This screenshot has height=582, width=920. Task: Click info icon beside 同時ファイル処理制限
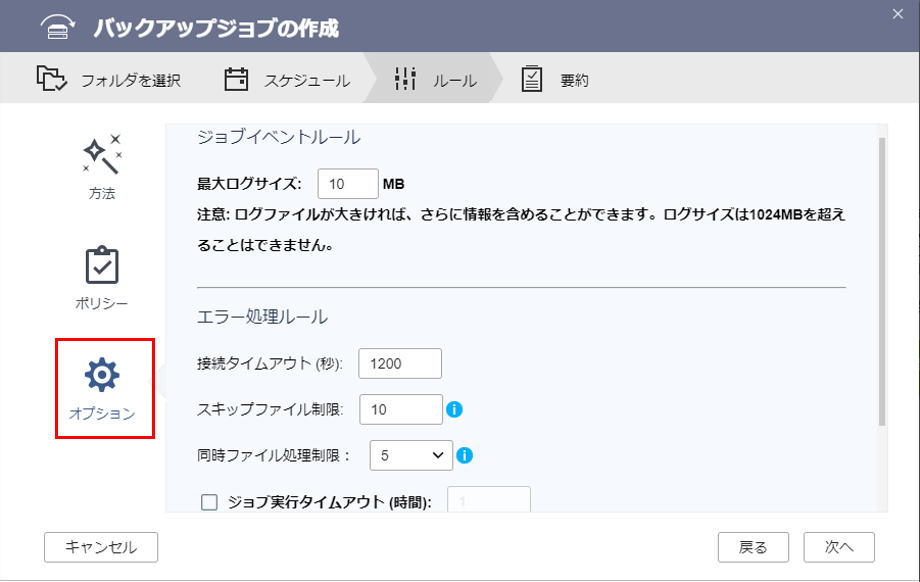tap(464, 456)
